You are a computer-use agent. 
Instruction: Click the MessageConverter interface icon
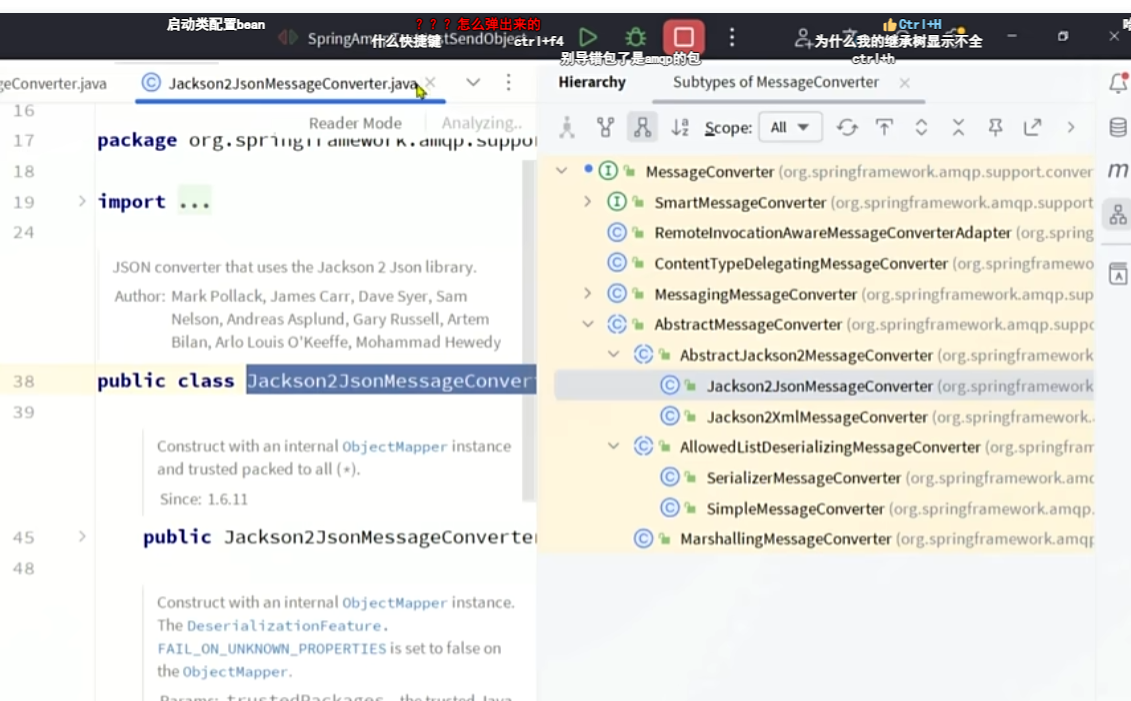[608, 171]
